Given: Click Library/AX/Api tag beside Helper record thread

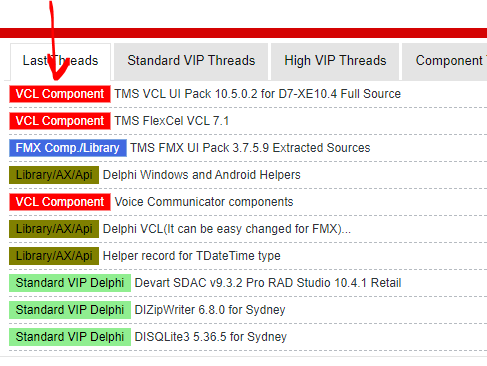Looking at the screenshot, I should pyautogui.click(x=54, y=256).
